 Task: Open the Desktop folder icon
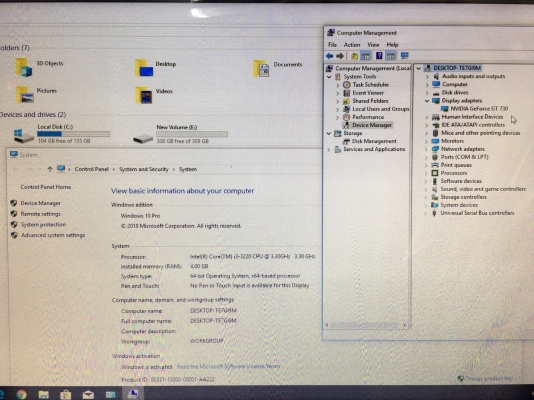(x=144, y=68)
